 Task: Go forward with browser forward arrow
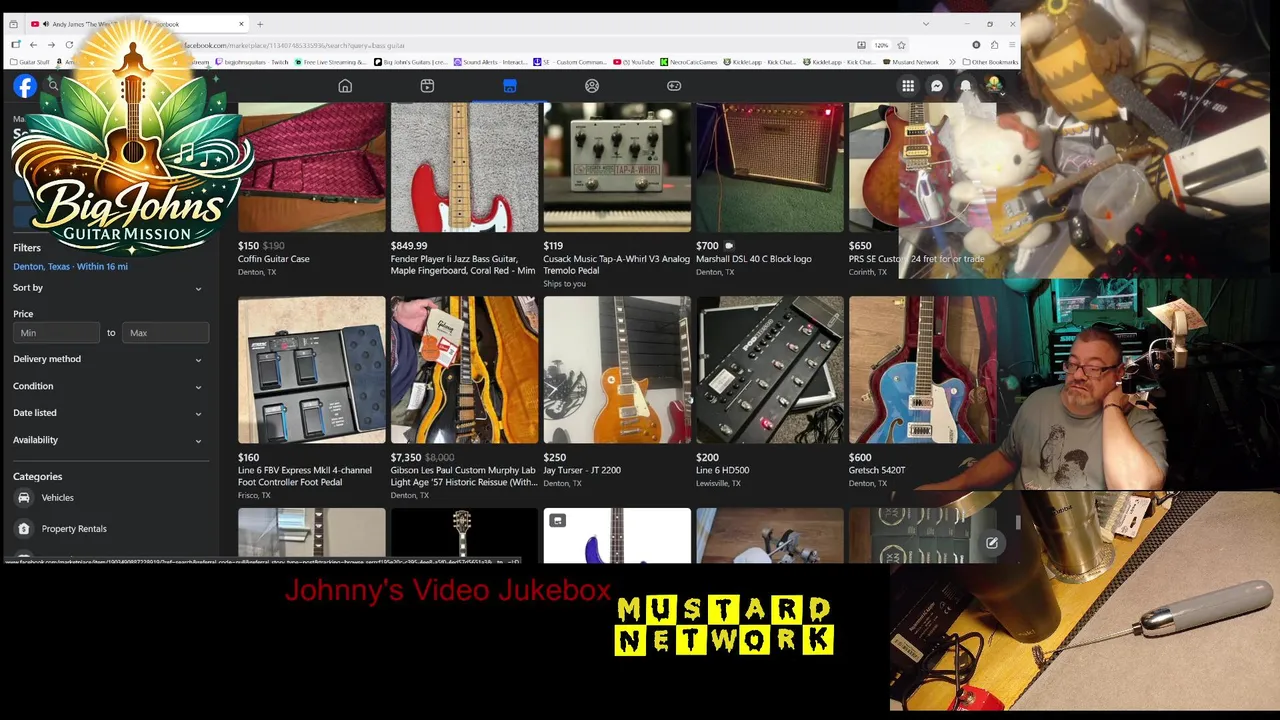[x=51, y=45]
